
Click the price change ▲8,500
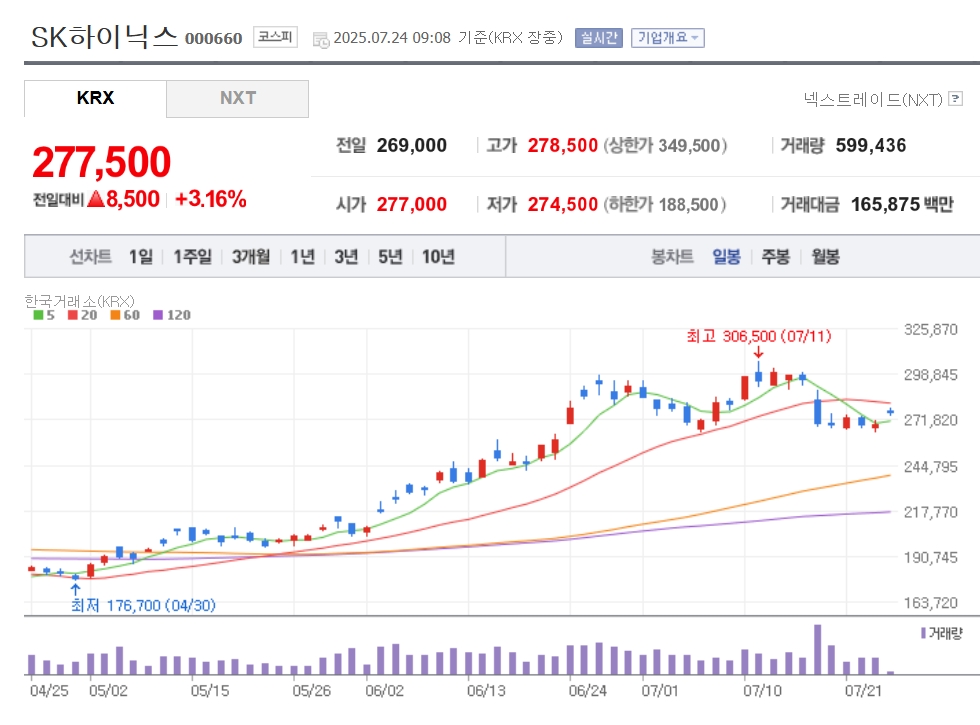click(x=123, y=199)
